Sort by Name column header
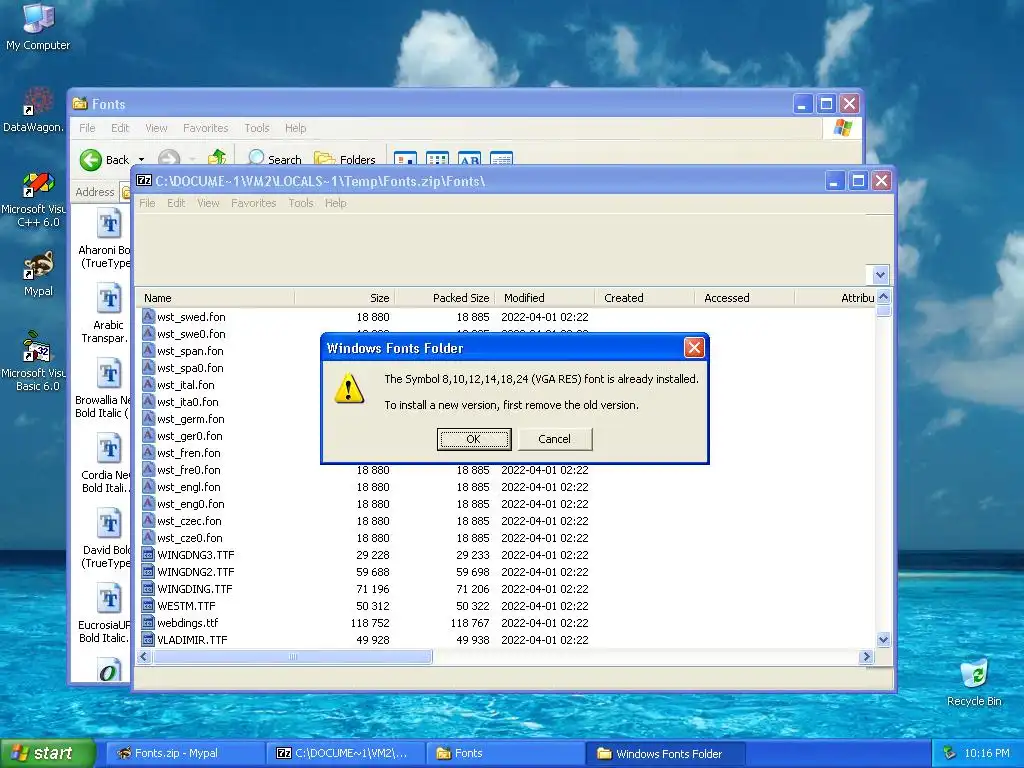Screen dimensions: 1024x768 coord(216,298)
